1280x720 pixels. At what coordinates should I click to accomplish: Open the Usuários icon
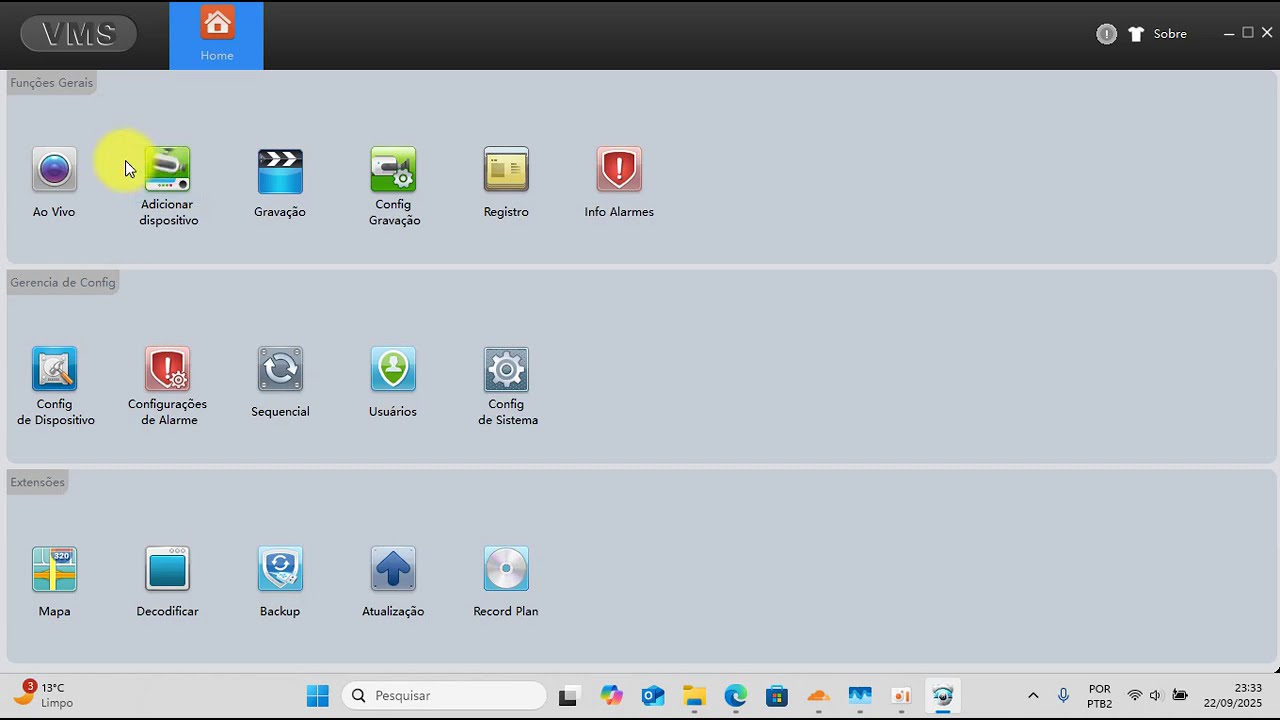393,370
